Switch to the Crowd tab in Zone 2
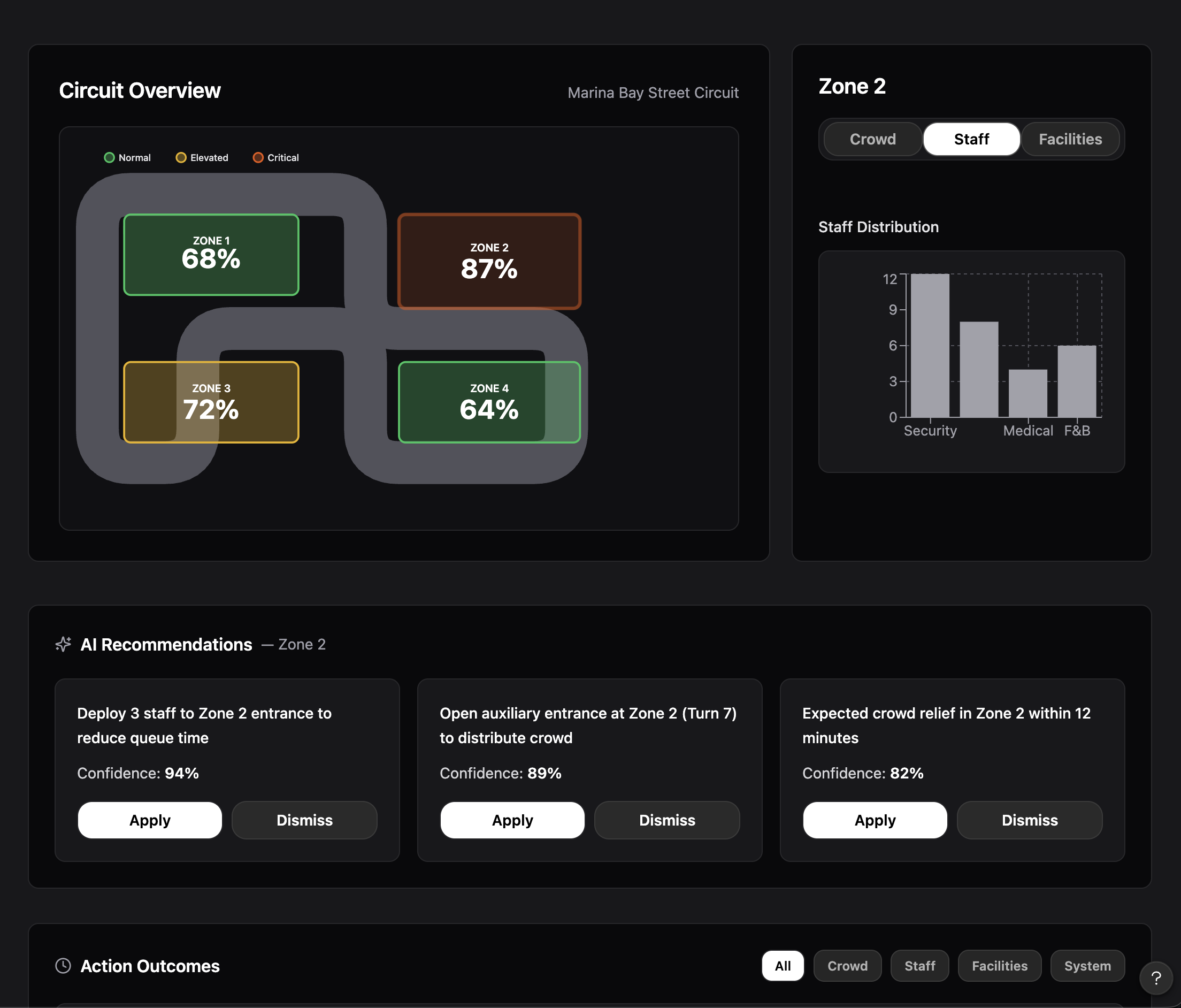Viewport: 1181px width, 1008px height. (x=872, y=139)
